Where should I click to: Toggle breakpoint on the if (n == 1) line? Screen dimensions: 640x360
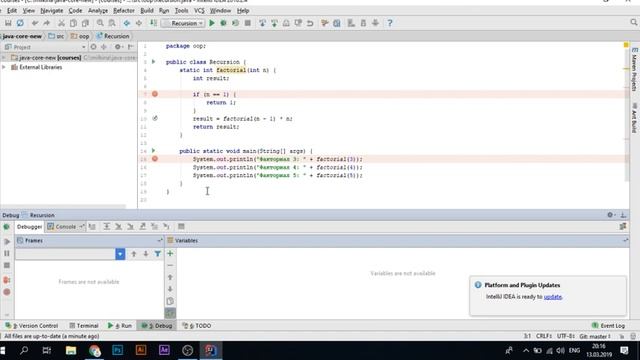coord(155,94)
